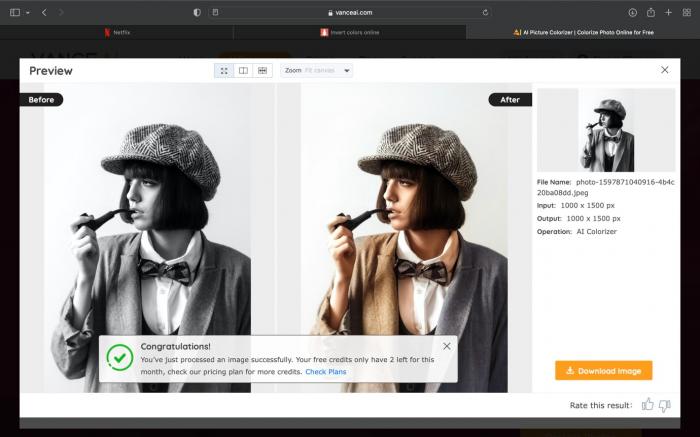The height and width of the screenshot is (437, 700).
Task: Dismiss the Congratulations notification
Action: click(446, 346)
